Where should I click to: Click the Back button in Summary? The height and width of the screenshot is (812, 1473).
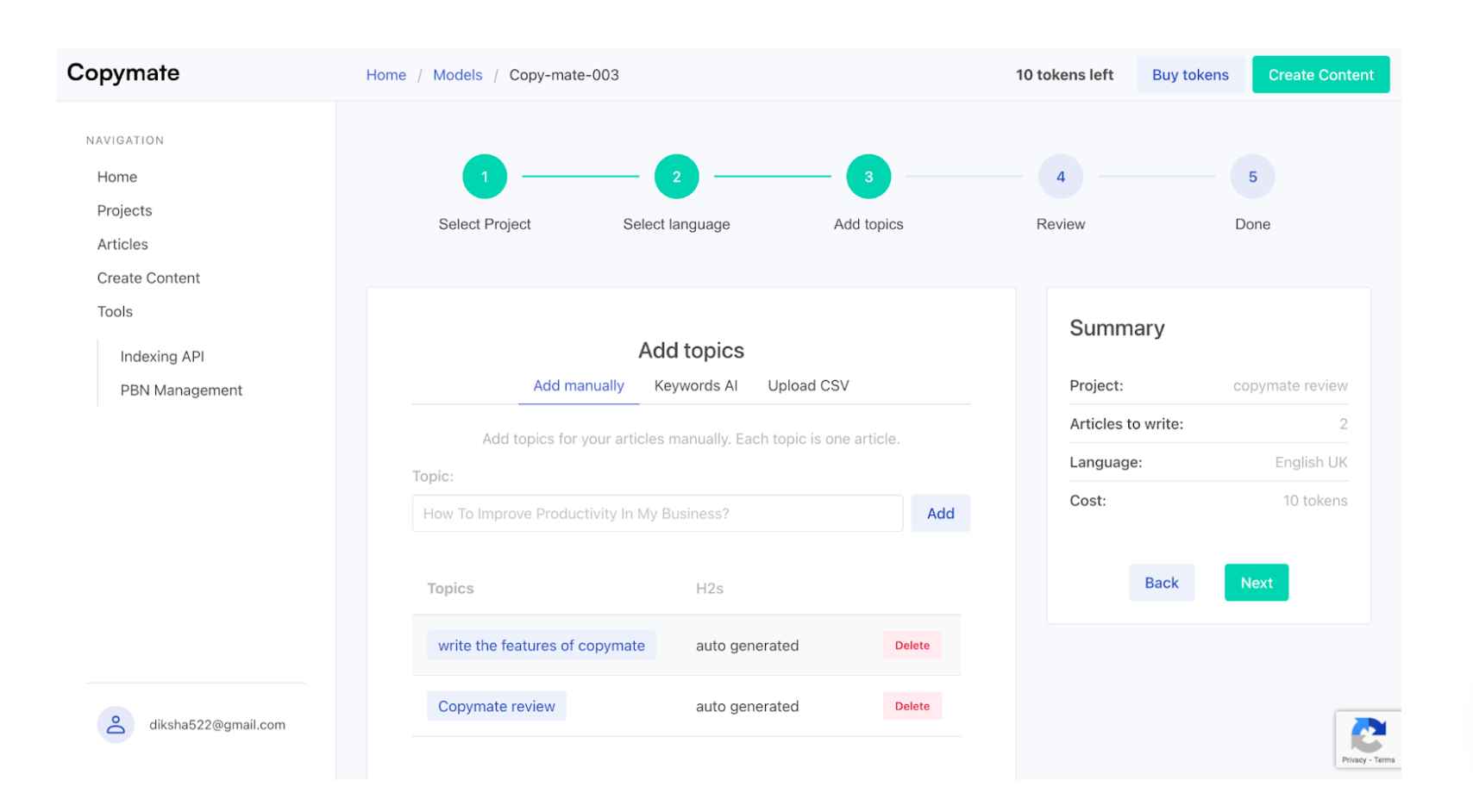[x=1161, y=583]
